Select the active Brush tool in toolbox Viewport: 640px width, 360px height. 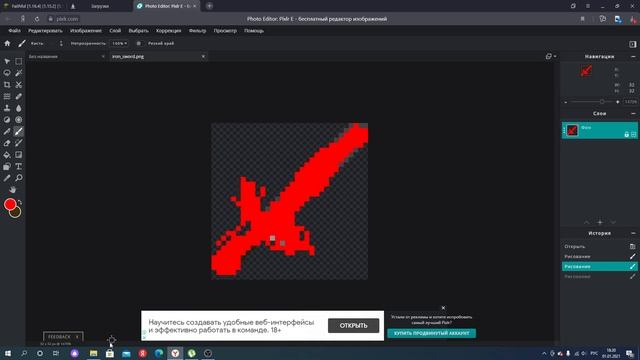pyautogui.click(x=19, y=131)
